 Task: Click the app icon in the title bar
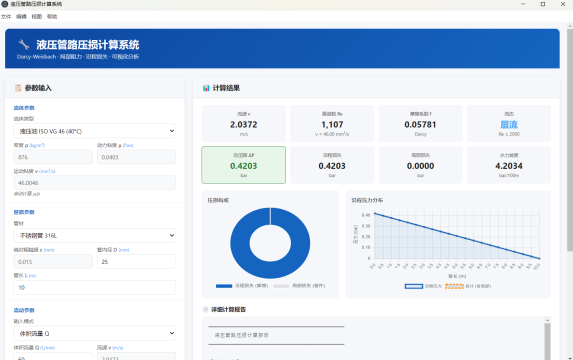click(x=5, y=4)
